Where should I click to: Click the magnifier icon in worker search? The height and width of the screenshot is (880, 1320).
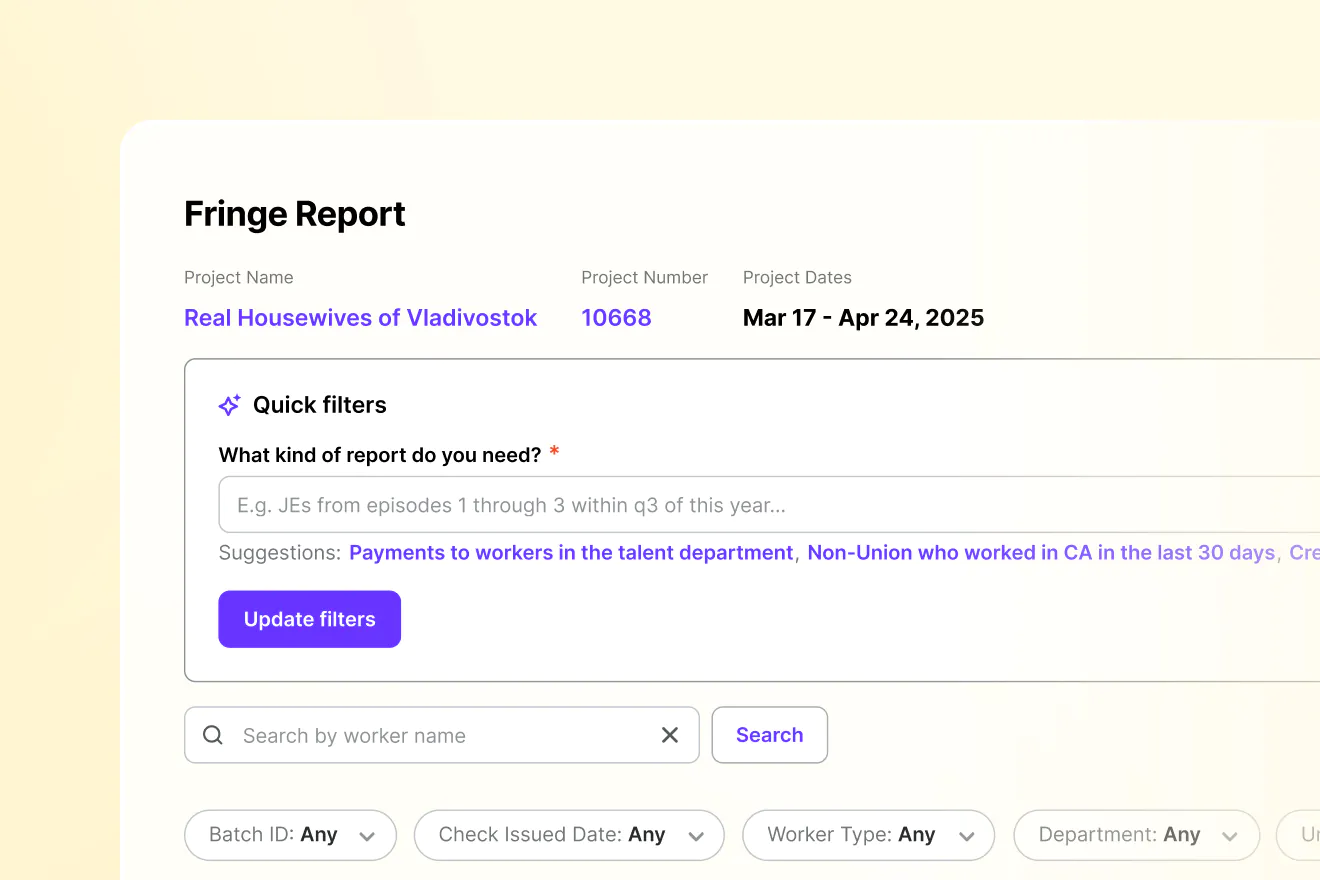coord(213,735)
